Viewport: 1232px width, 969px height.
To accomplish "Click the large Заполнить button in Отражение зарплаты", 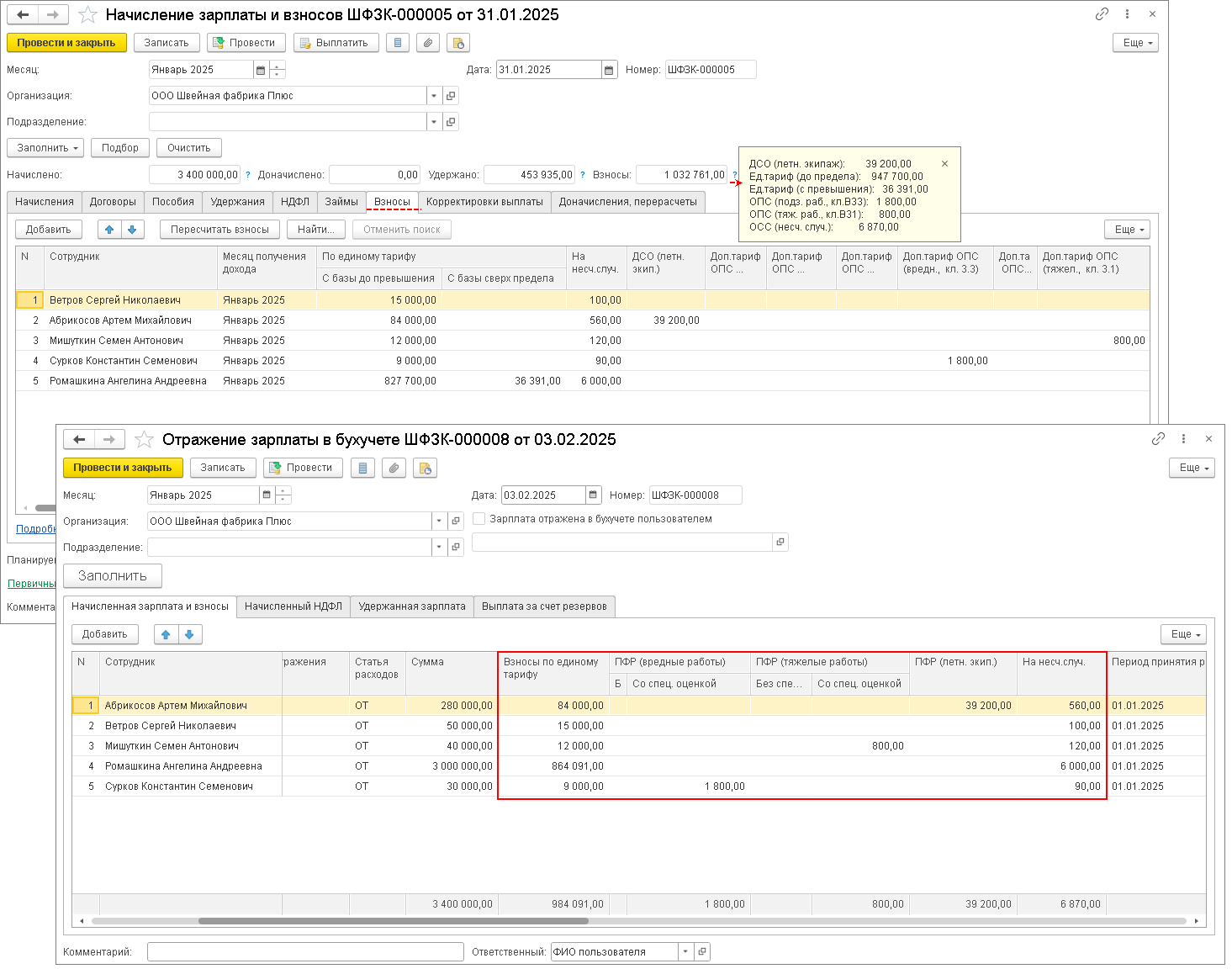I will 113,576.
